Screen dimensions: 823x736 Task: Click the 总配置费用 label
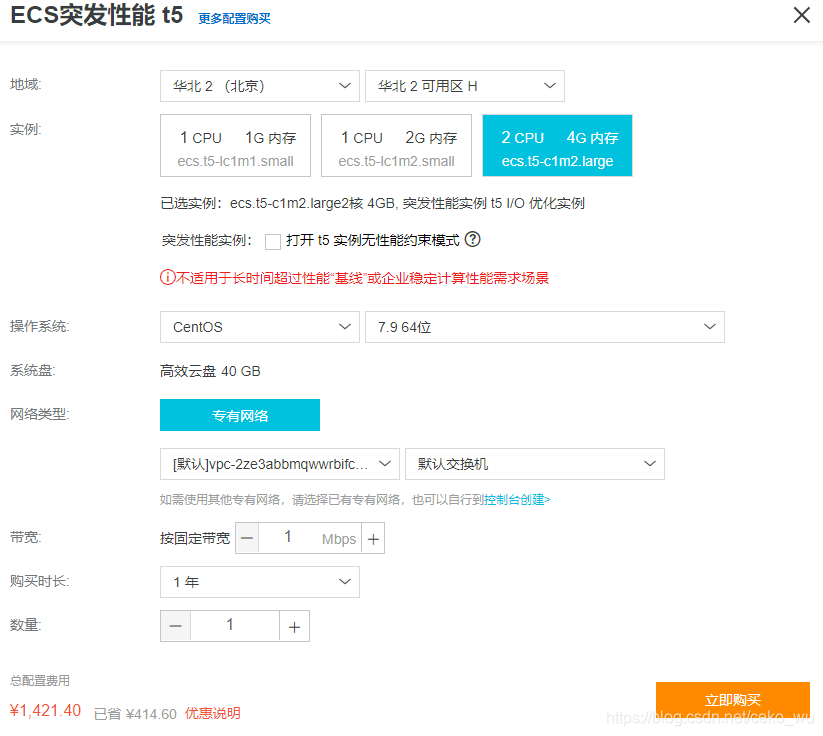[x=40, y=681]
